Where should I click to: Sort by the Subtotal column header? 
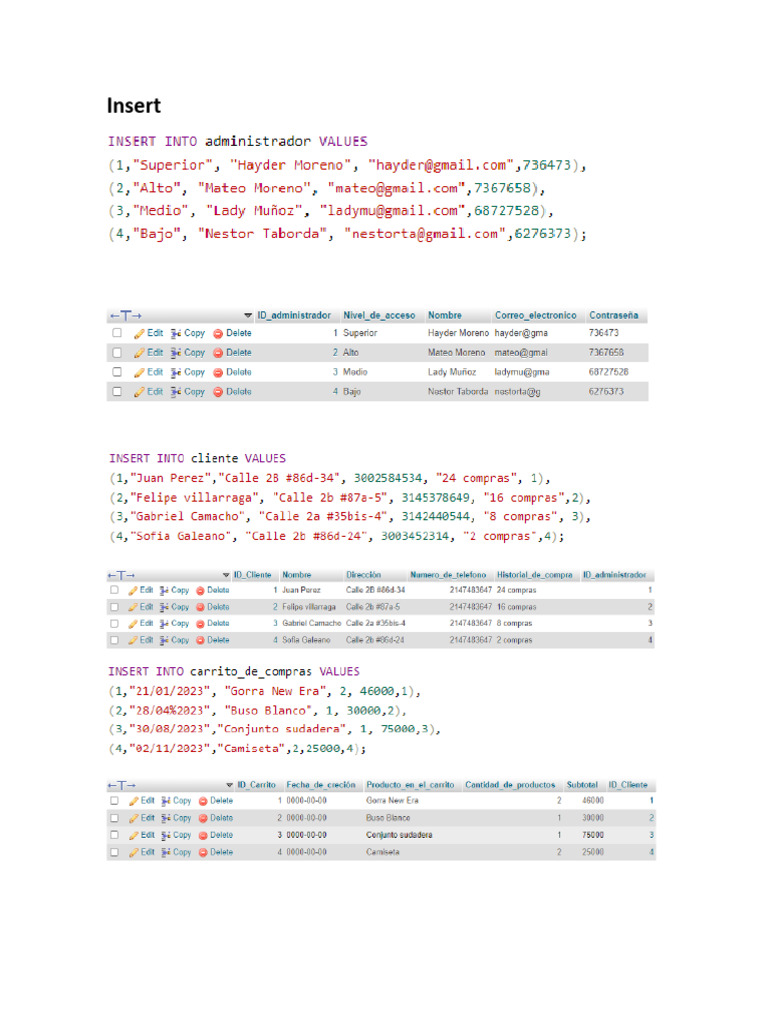pyautogui.click(x=583, y=785)
